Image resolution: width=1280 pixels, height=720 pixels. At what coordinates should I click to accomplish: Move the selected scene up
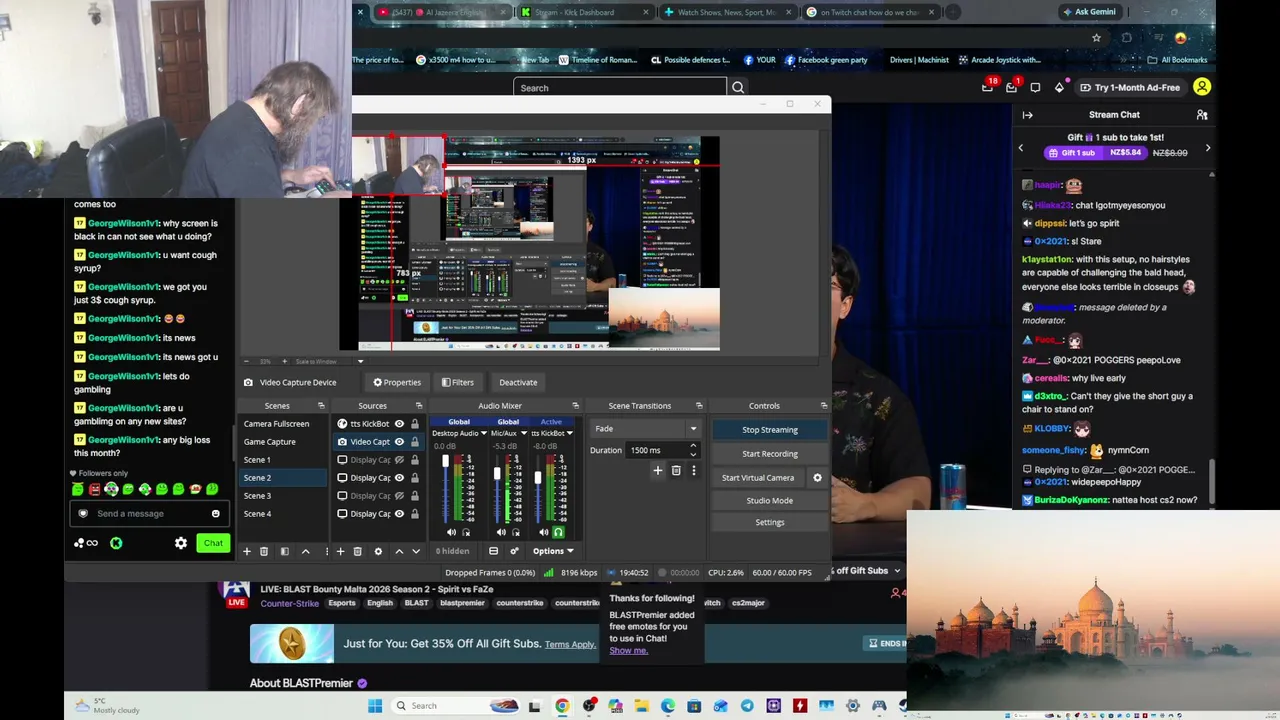[306, 551]
